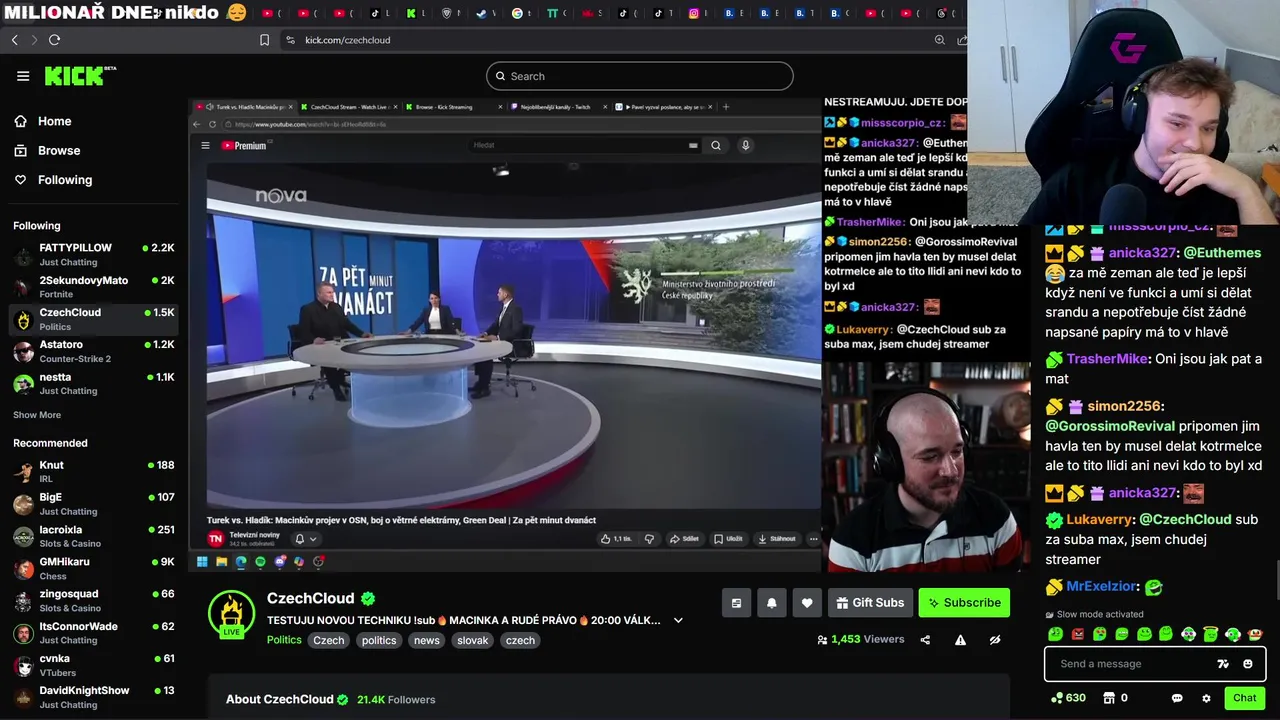Screen dimensions: 1280x720
Task: Reload the page with the browser refresh icon
Action: [54, 40]
